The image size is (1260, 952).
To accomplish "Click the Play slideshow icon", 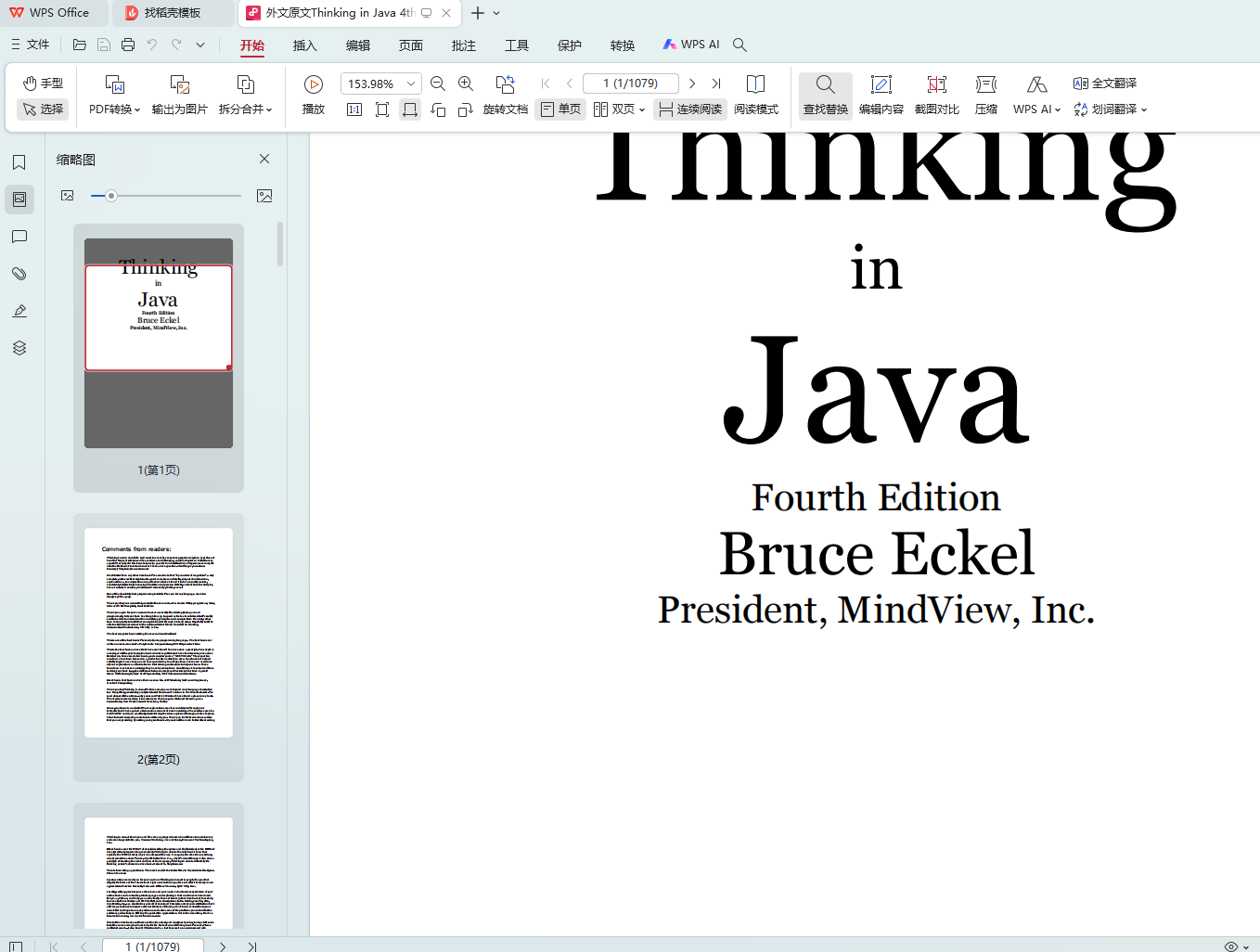I will (x=314, y=85).
